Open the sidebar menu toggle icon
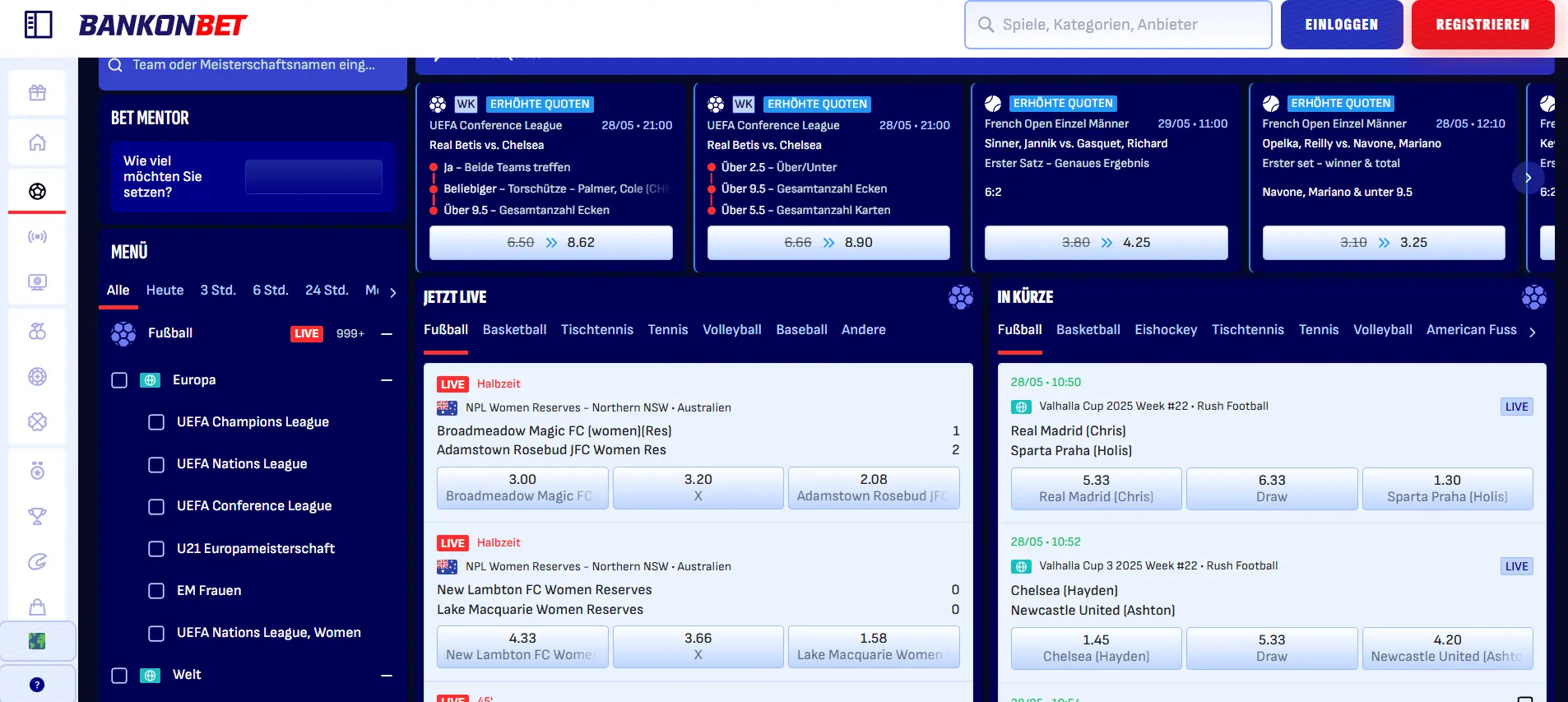 pyautogui.click(x=38, y=25)
